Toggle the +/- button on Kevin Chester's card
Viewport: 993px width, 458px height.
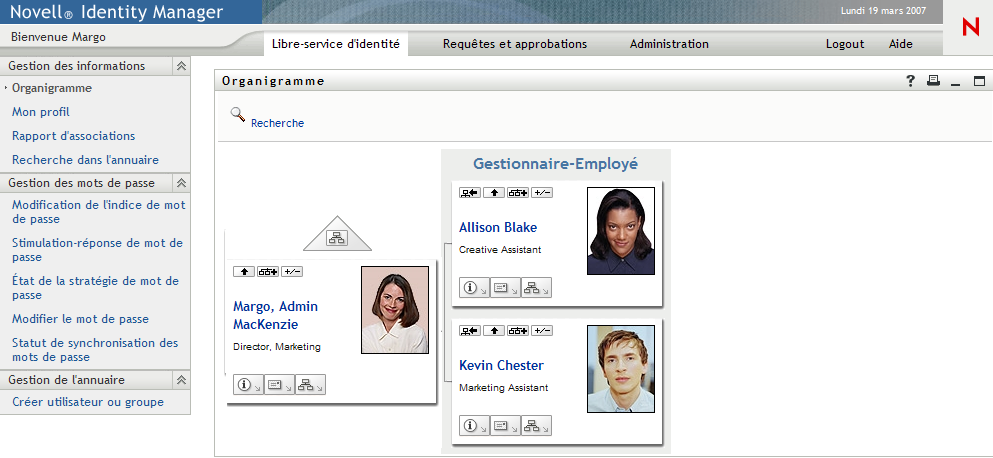543,330
